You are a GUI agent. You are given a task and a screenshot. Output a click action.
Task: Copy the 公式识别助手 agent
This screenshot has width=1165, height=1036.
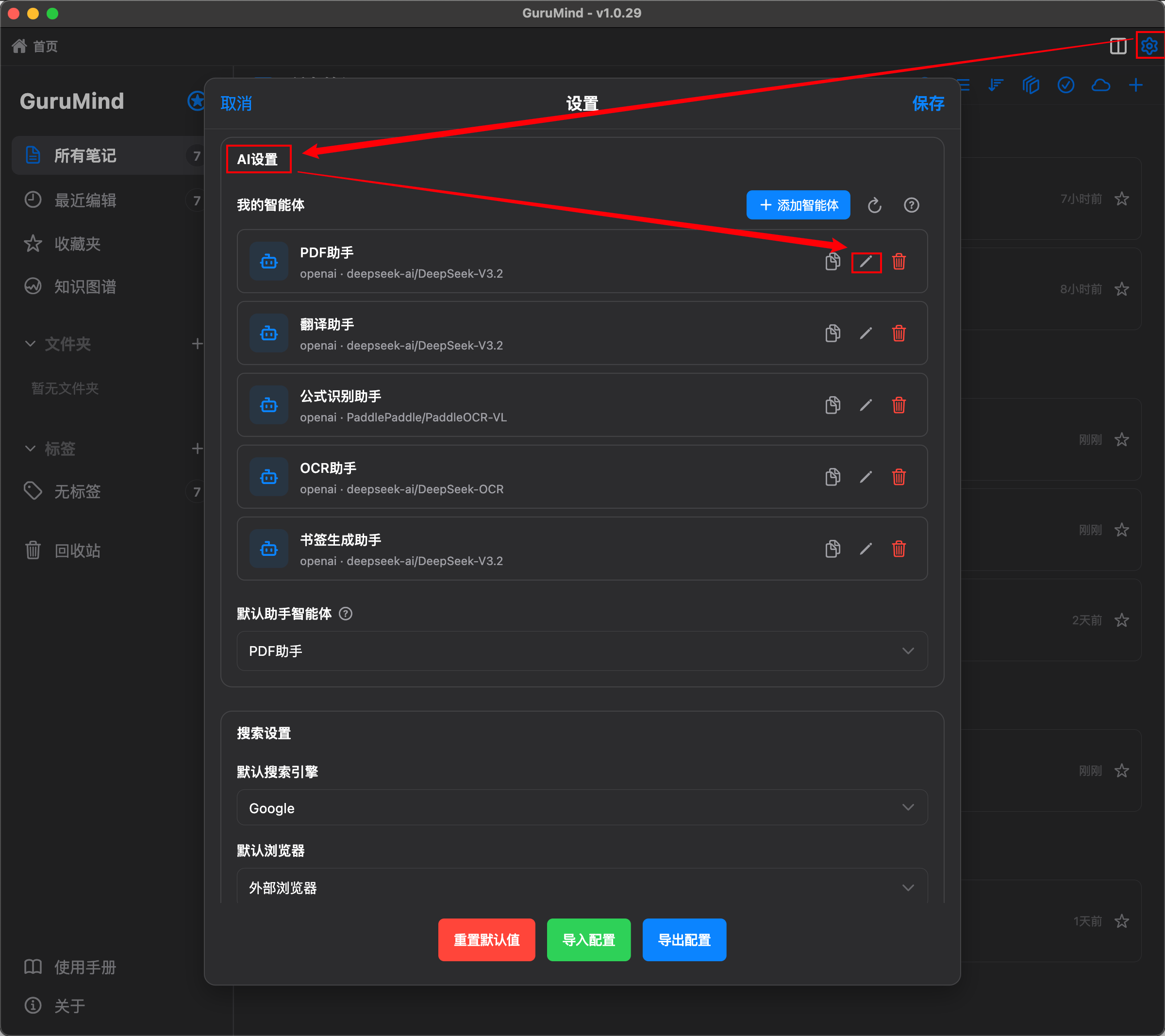[x=832, y=405]
